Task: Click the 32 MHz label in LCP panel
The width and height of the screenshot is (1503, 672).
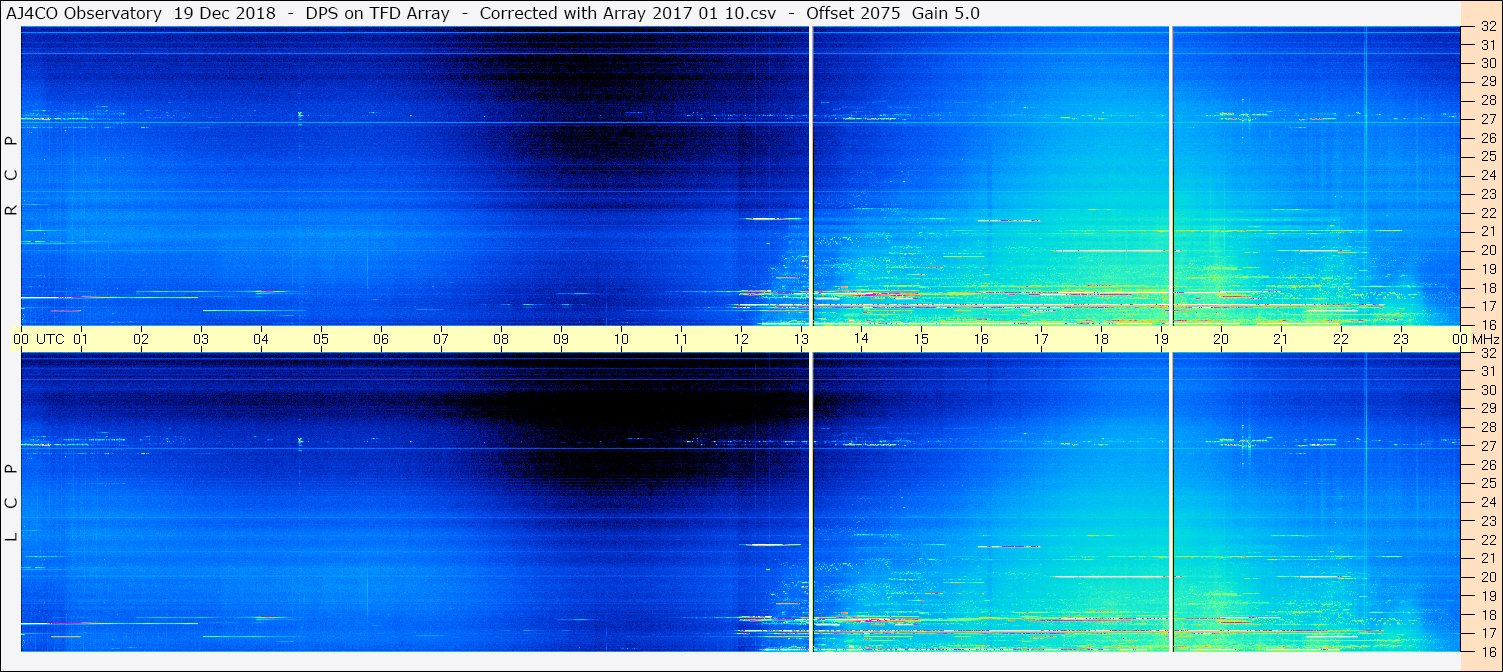Action: 1488,353
